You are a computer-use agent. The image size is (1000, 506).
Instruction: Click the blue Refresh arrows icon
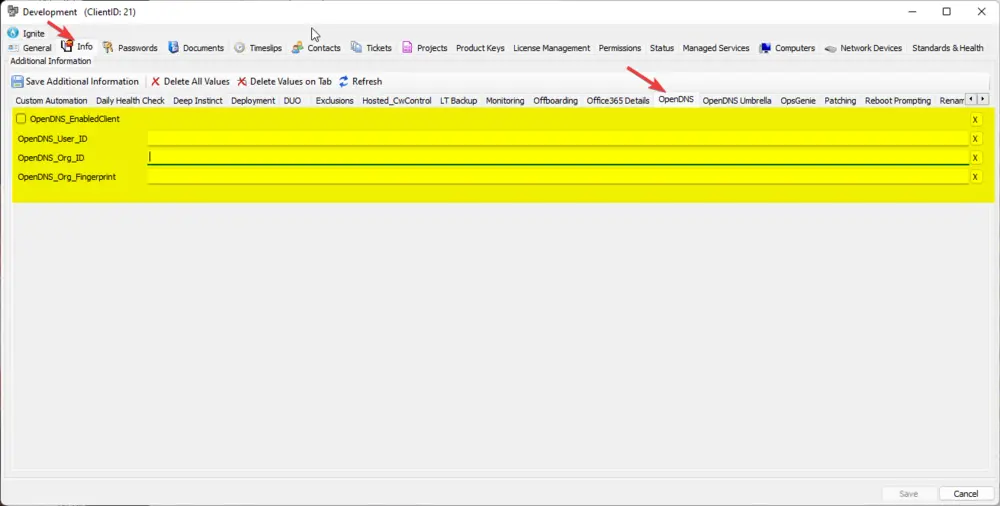344,82
